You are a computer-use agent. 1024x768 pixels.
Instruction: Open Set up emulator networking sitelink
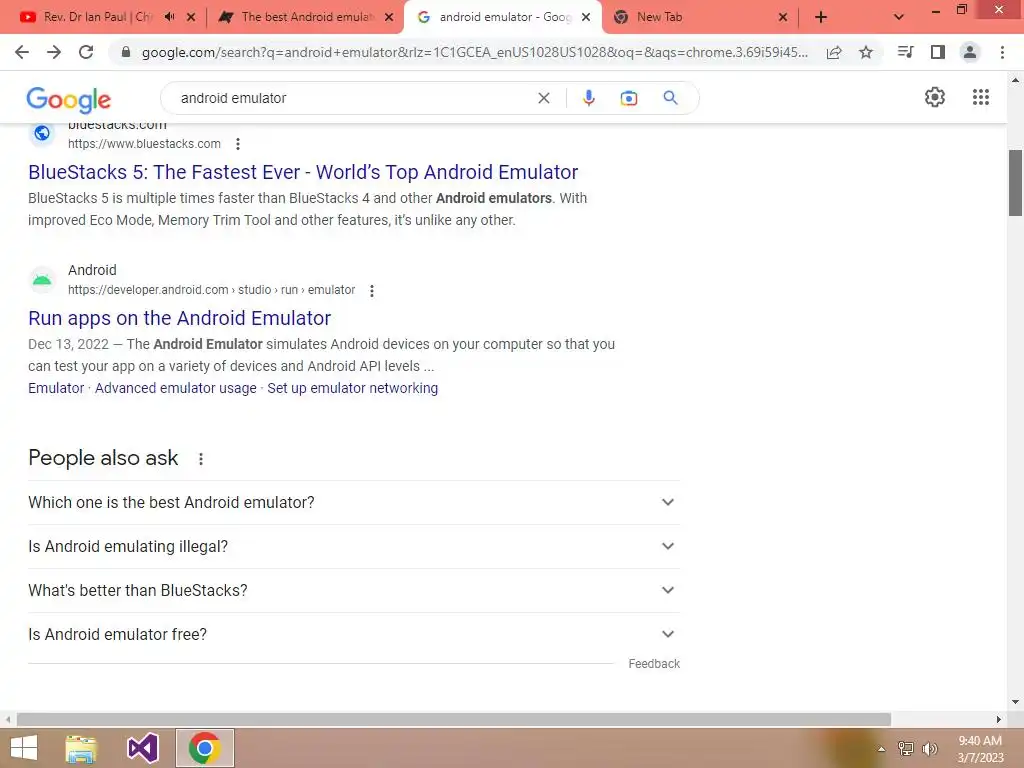353,388
